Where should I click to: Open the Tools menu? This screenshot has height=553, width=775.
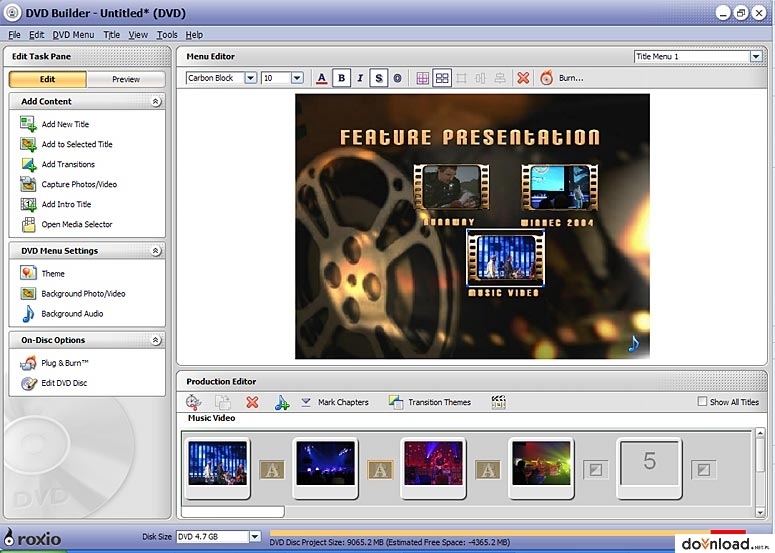[167, 35]
